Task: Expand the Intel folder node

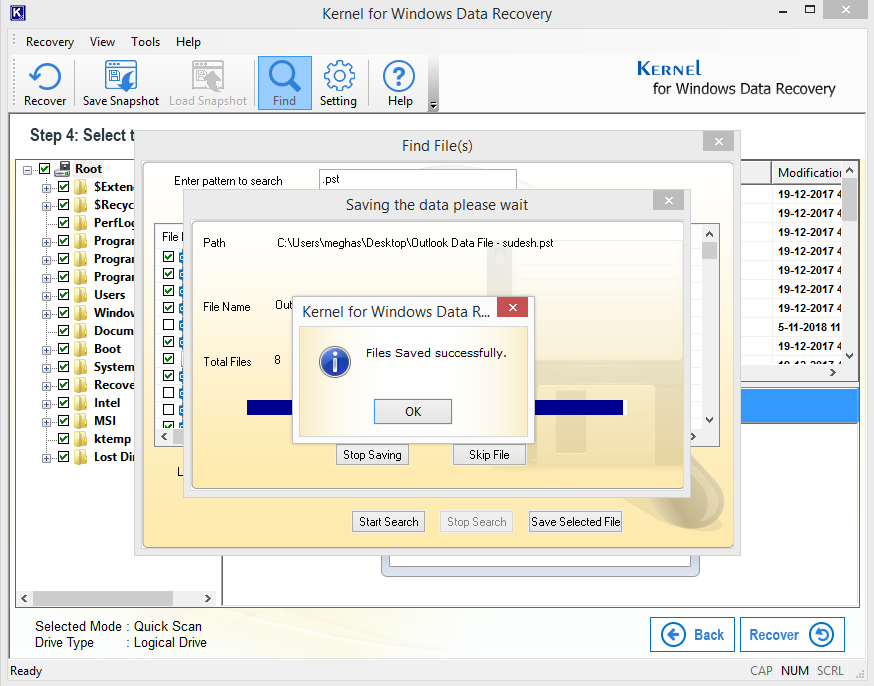Action: 46,404
